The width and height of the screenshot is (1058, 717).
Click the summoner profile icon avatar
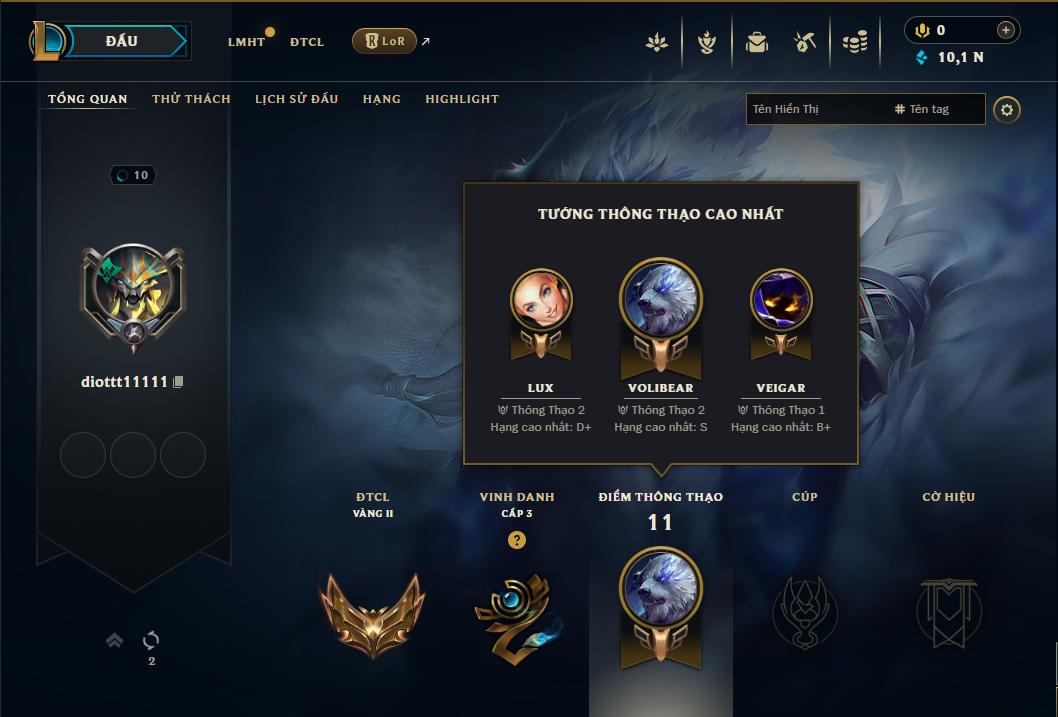(x=133, y=290)
